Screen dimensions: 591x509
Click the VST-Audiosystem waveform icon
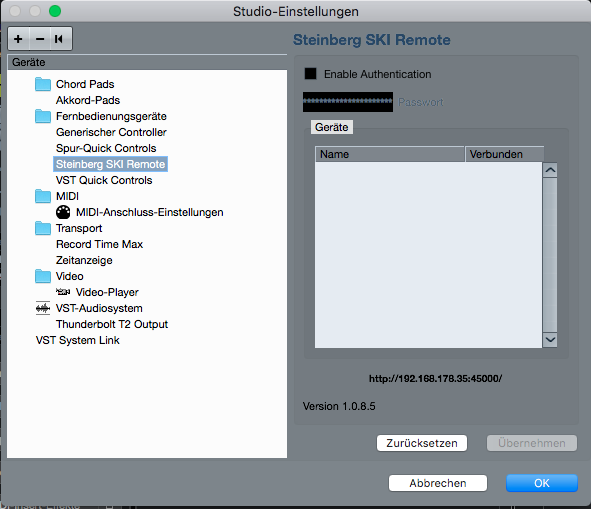pos(43,308)
